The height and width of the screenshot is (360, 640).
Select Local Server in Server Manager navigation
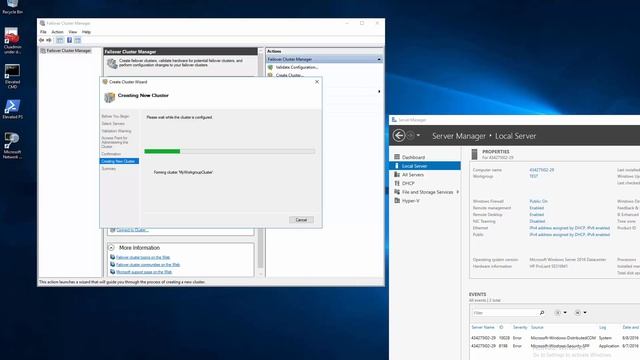click(x=424, y=166)
